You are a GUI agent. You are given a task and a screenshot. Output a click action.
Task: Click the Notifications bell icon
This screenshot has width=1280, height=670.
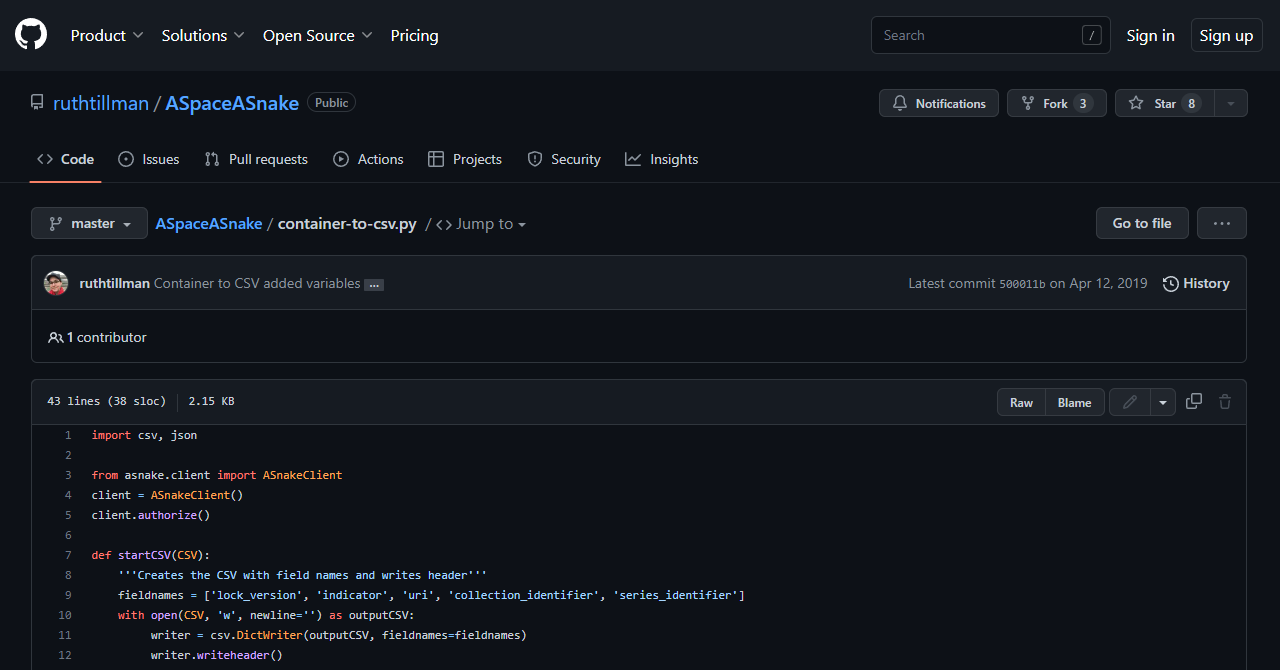point(899,103)
